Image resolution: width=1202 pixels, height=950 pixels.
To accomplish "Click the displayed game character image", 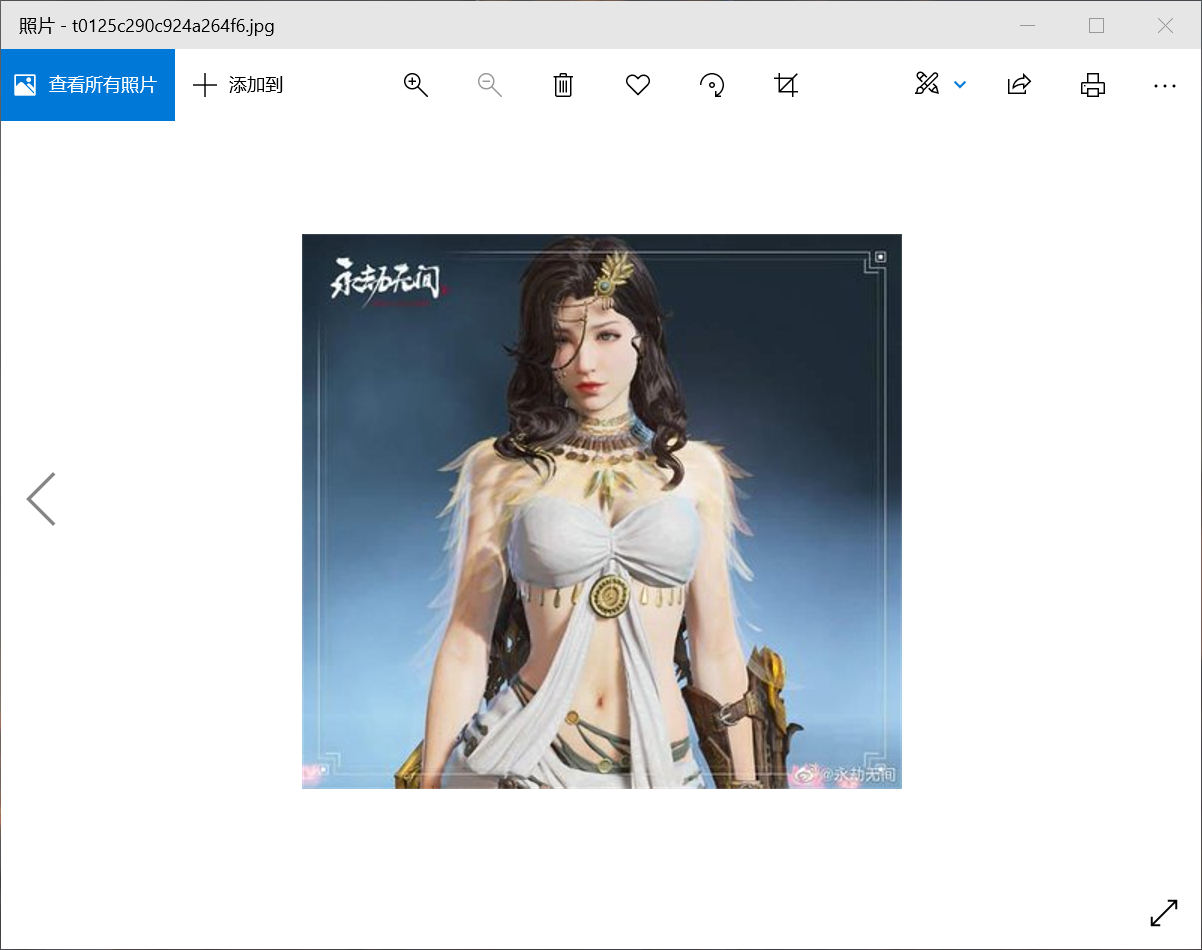I will pos(602,511).
